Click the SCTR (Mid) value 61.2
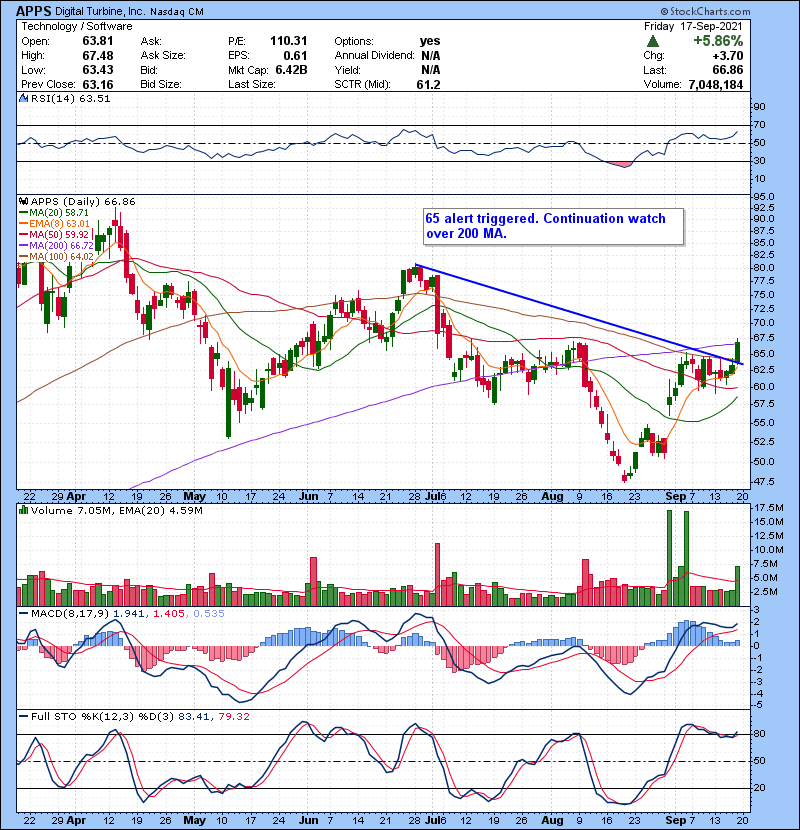The height and width of the screenshot is (830, 800). [428, 84]
